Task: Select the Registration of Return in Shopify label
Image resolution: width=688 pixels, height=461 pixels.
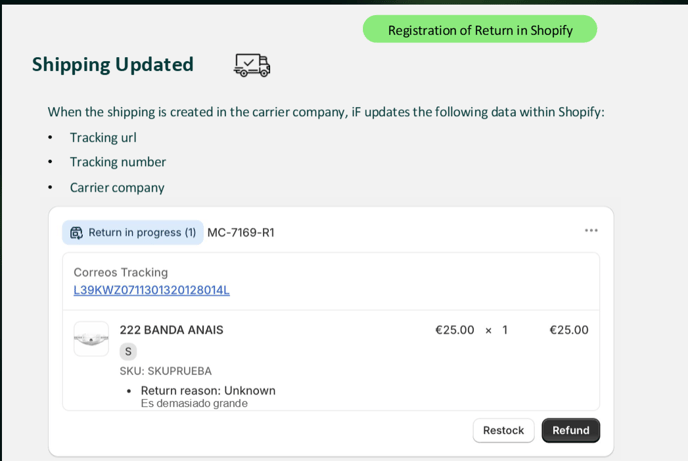Action: coord(480,29)
